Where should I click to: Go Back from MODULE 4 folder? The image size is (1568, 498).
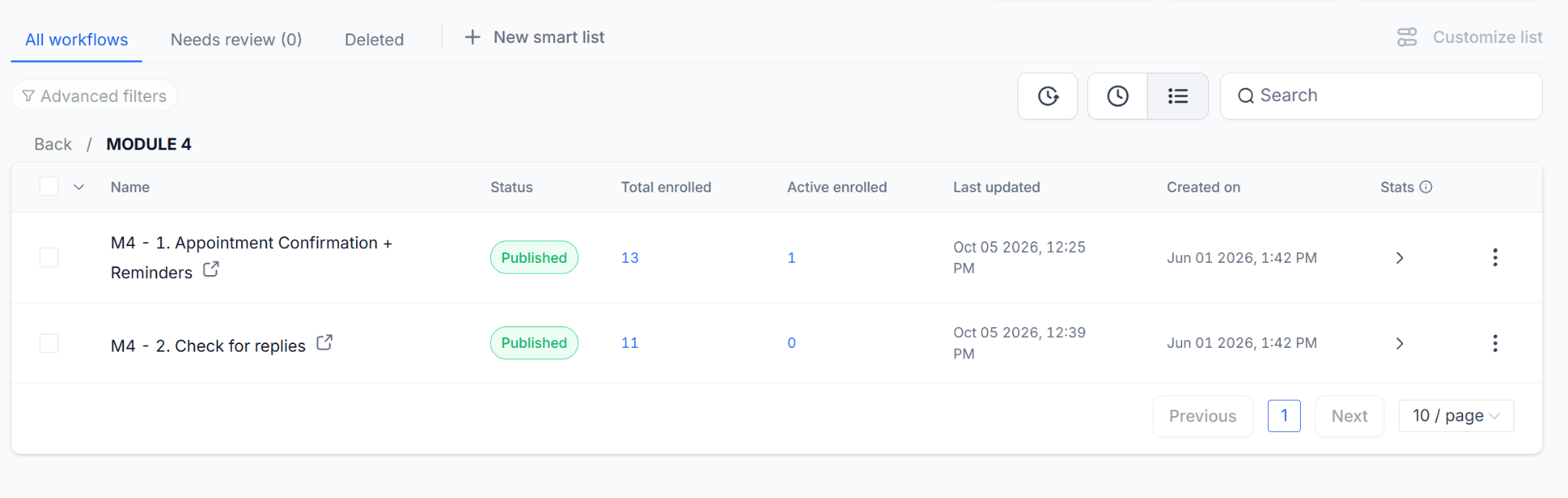pos(53,144)
